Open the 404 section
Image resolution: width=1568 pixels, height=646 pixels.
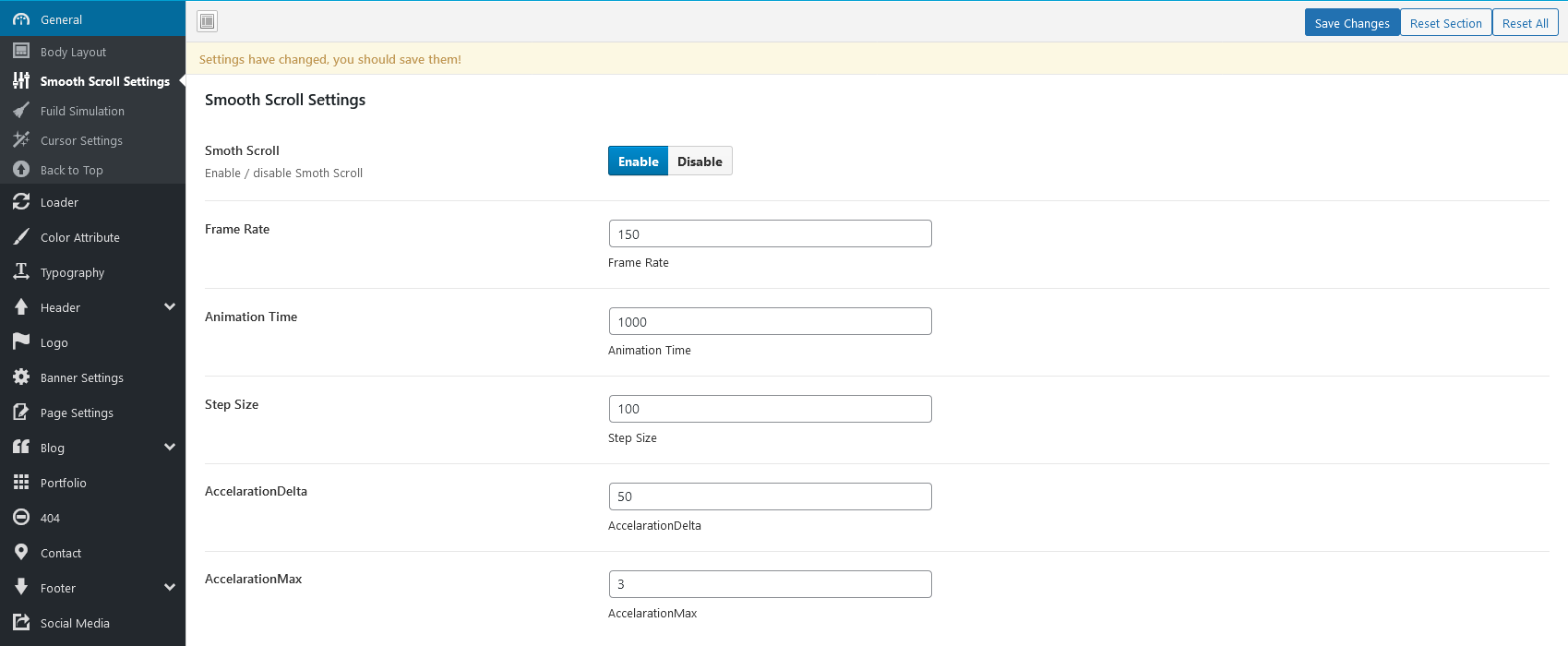click(x=92, y=518)
